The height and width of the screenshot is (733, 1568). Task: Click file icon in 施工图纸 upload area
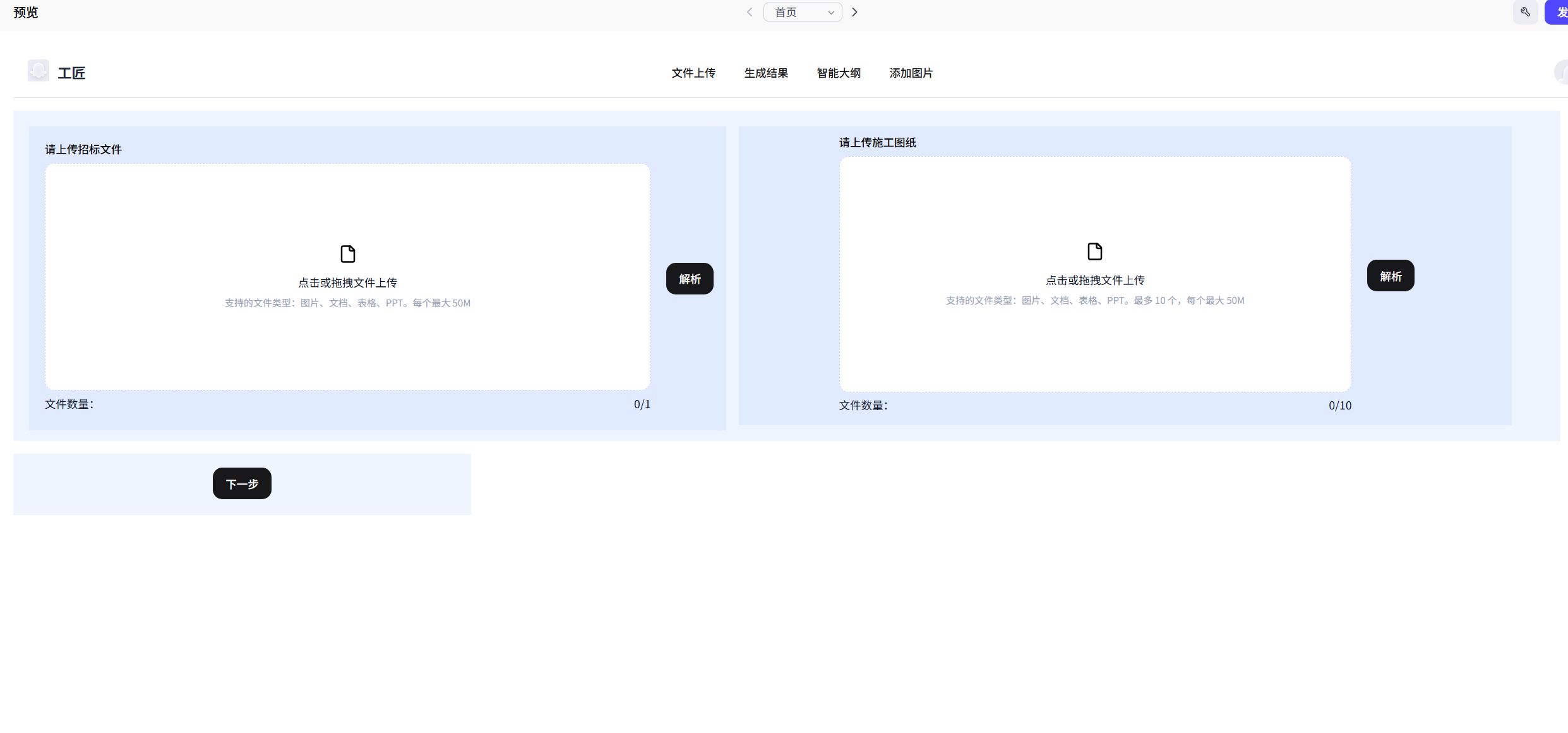[1094, 251]
